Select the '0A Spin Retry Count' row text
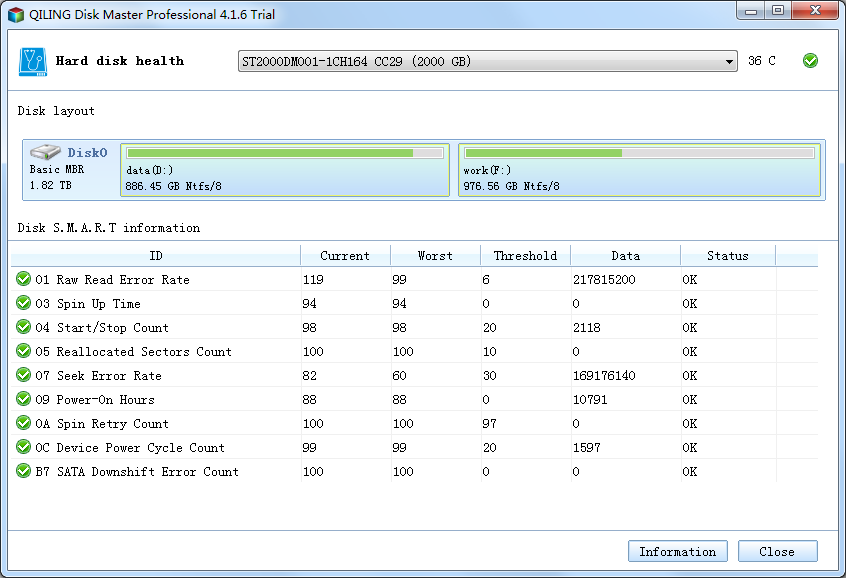This screenshot has width=846, height=578. click(x=101, y=424)
